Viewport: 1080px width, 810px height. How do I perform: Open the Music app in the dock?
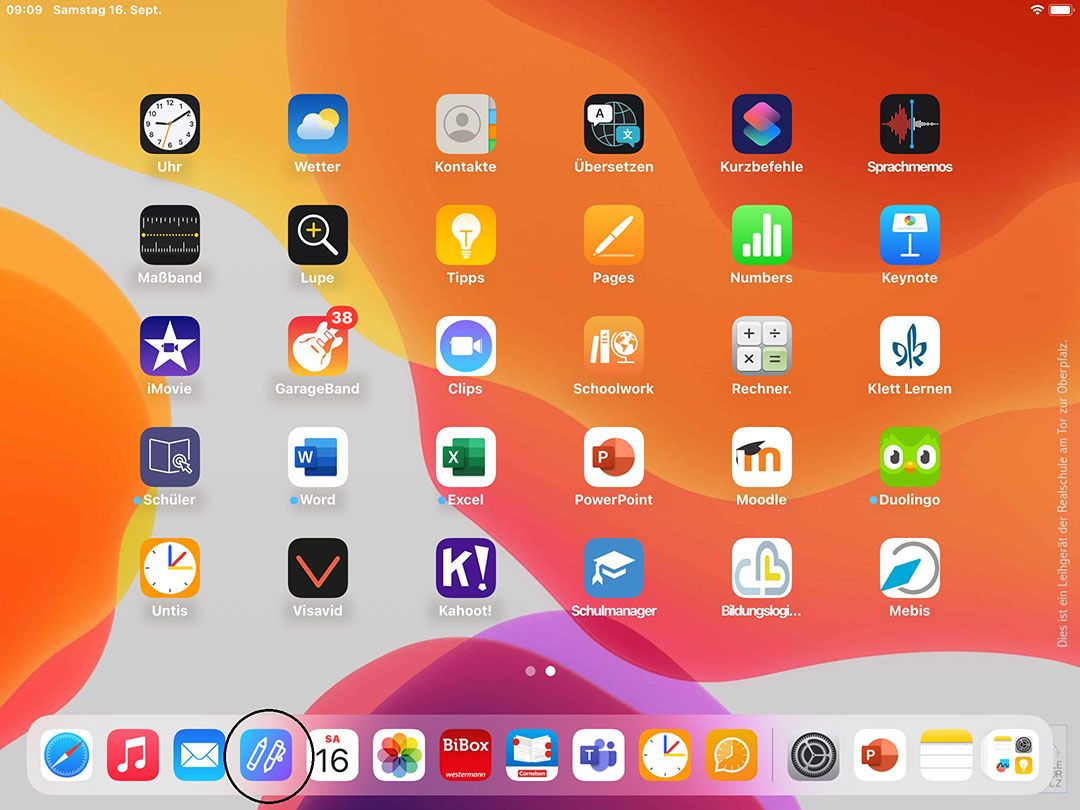point(133,755)
